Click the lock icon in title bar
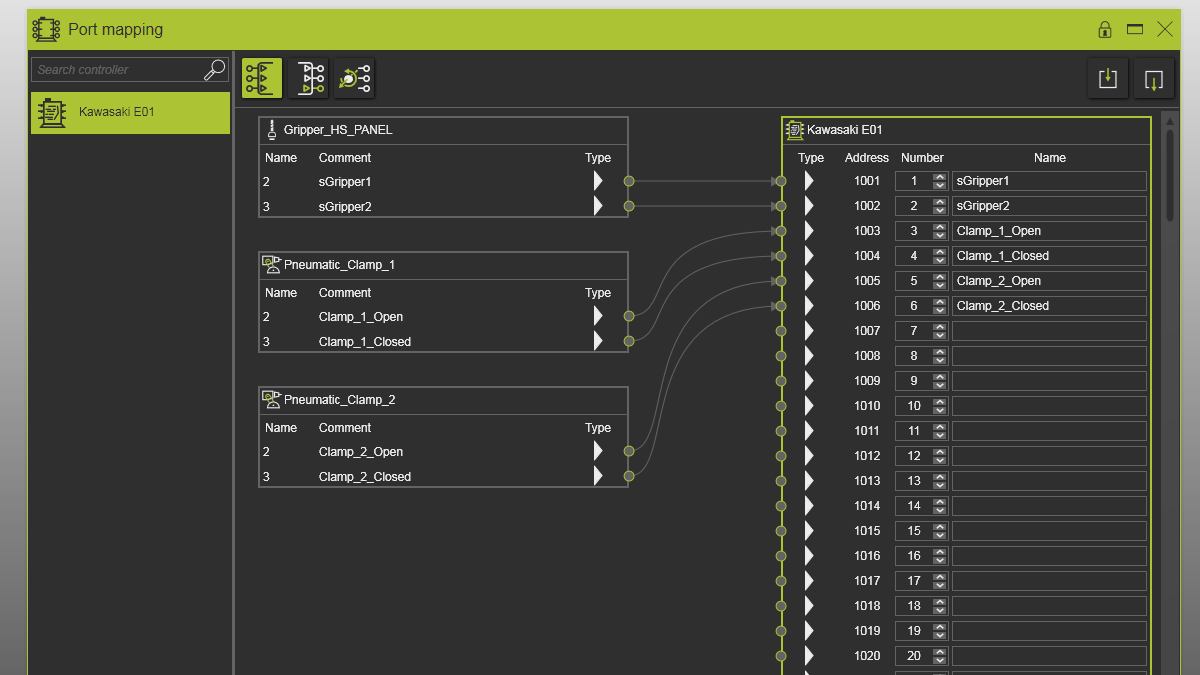 coord(1105,30)
